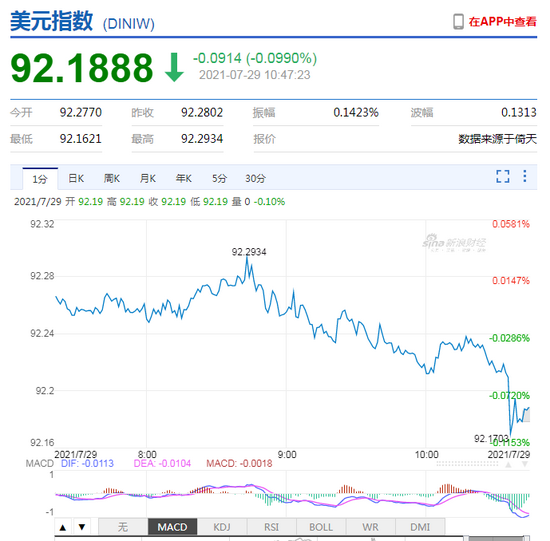Click the 92.2934 peak on chart
550x541 pixels.
click(247, 257)
